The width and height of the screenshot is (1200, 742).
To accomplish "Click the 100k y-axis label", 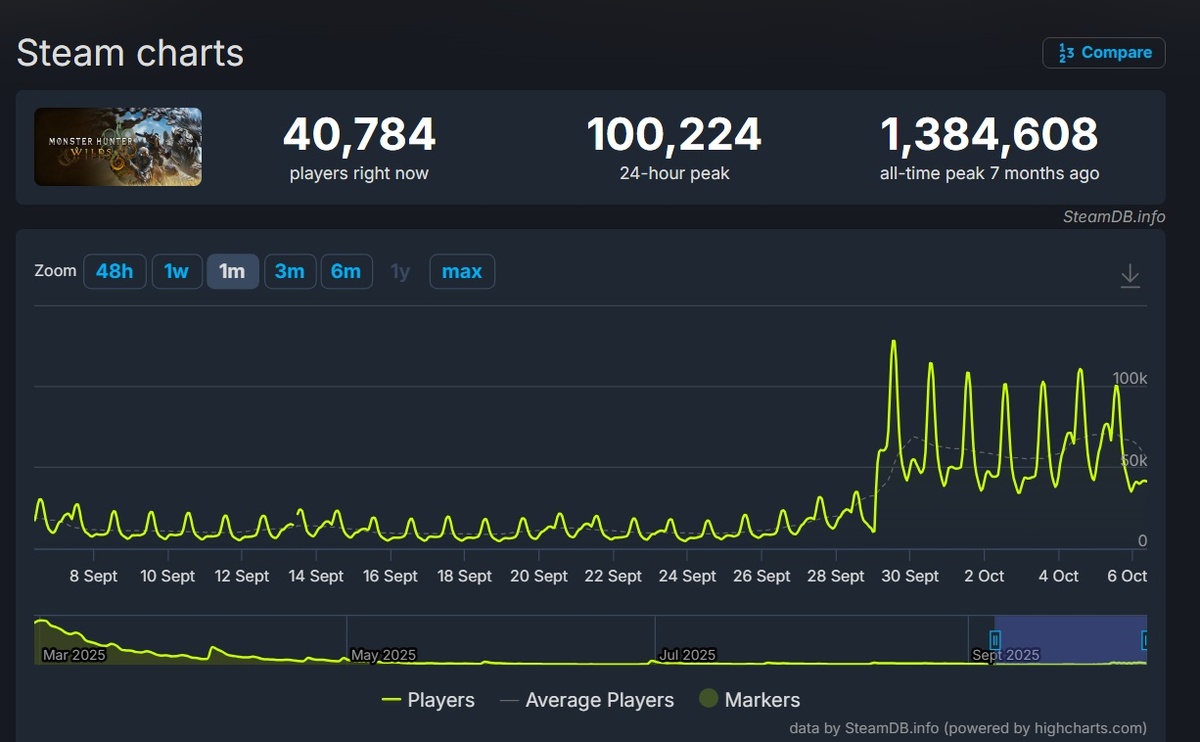I will [1130, 378].
